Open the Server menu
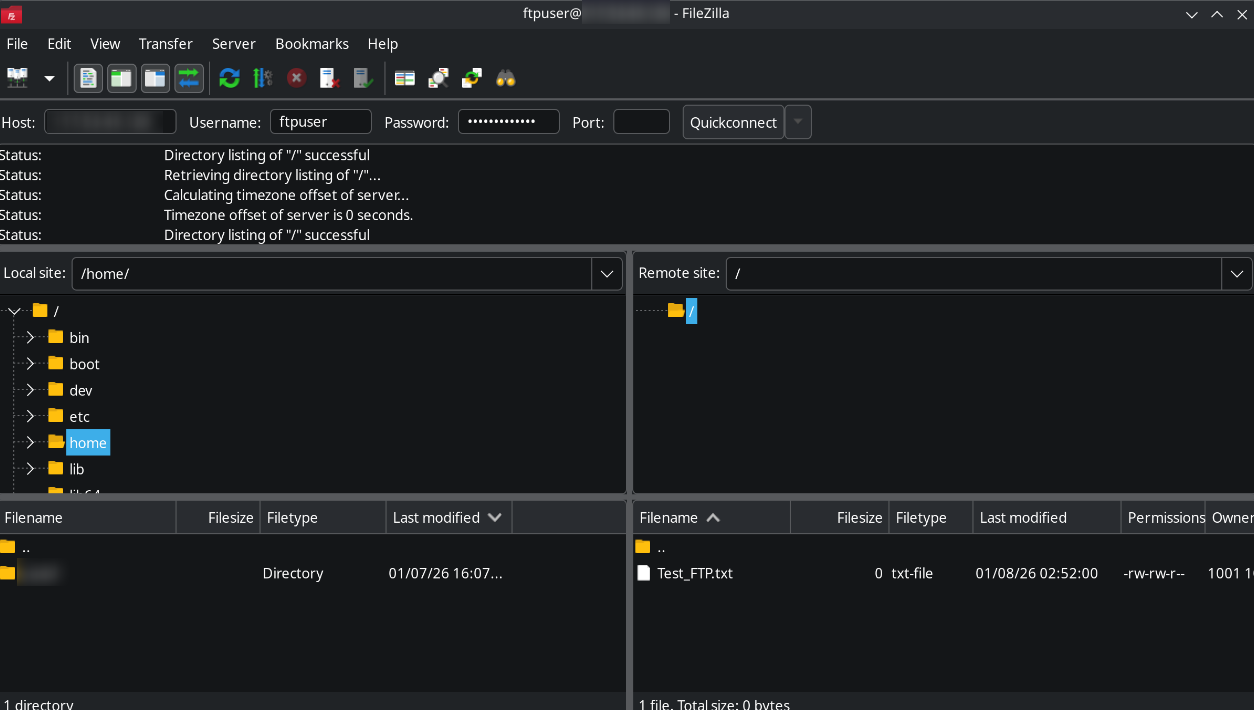 pos(233,44)
